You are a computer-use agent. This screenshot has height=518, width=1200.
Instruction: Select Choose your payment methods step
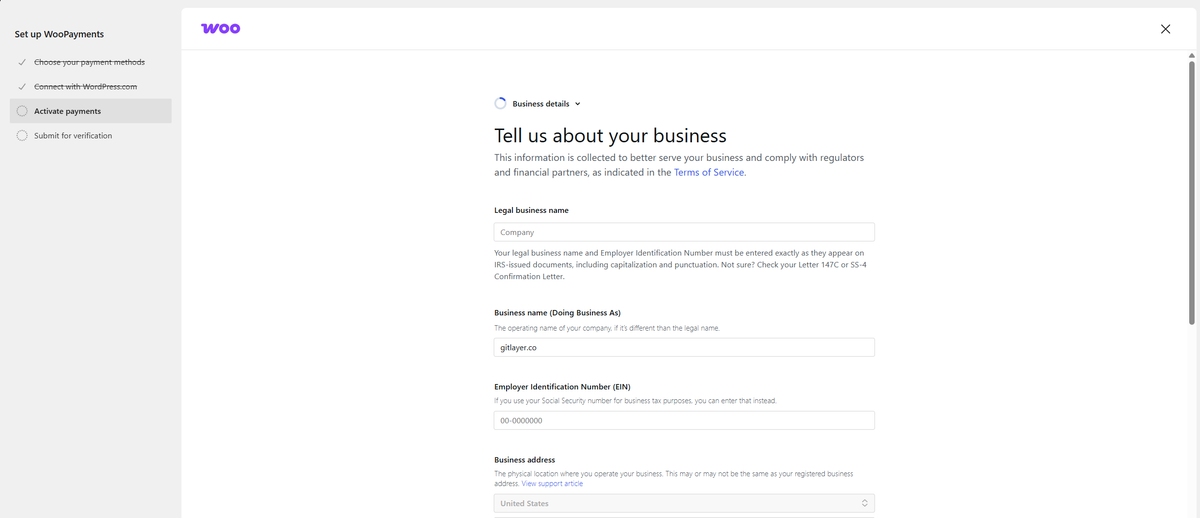[89, 62]
